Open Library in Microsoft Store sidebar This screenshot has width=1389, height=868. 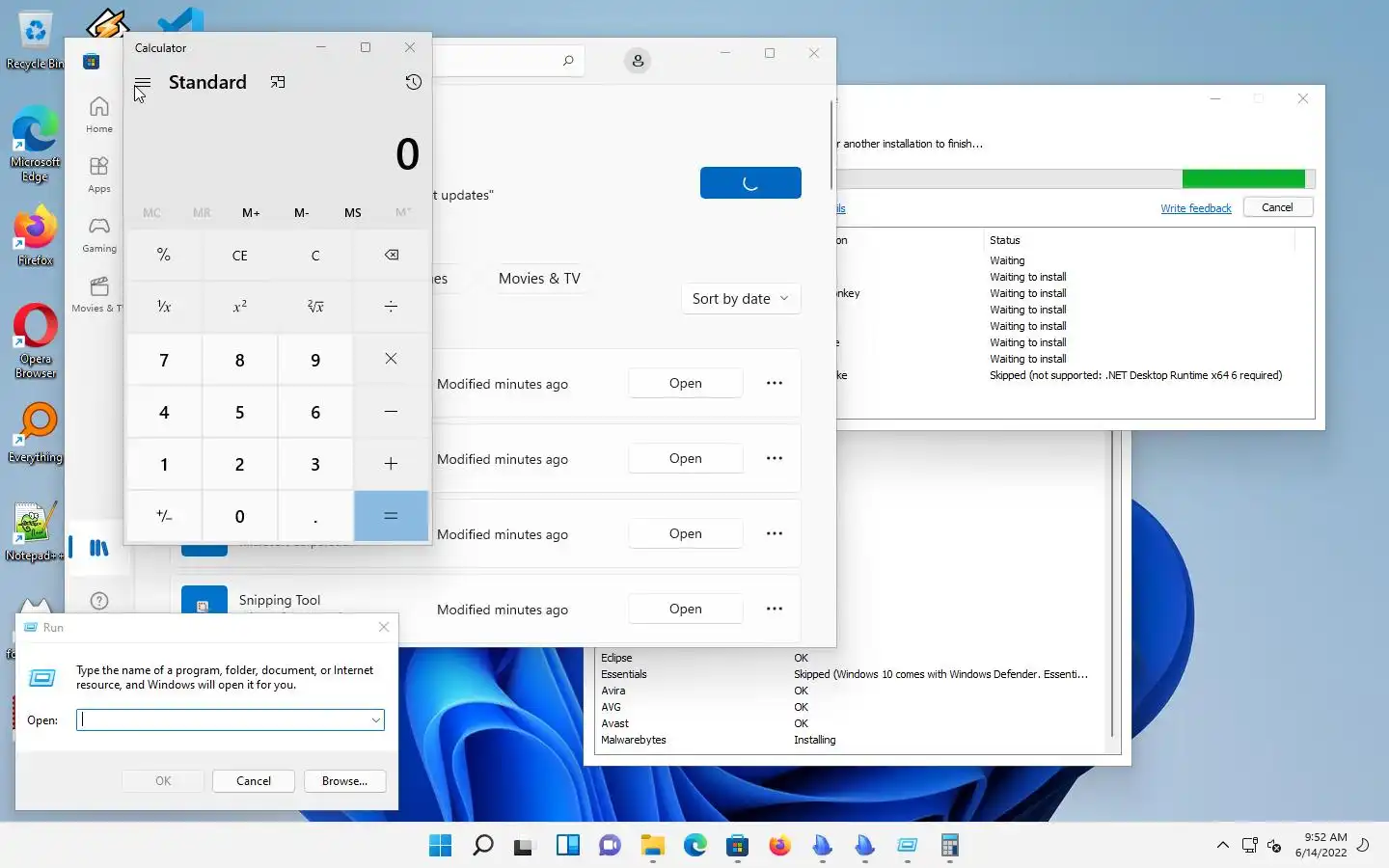pyautogui.click(x=98, y=548)
